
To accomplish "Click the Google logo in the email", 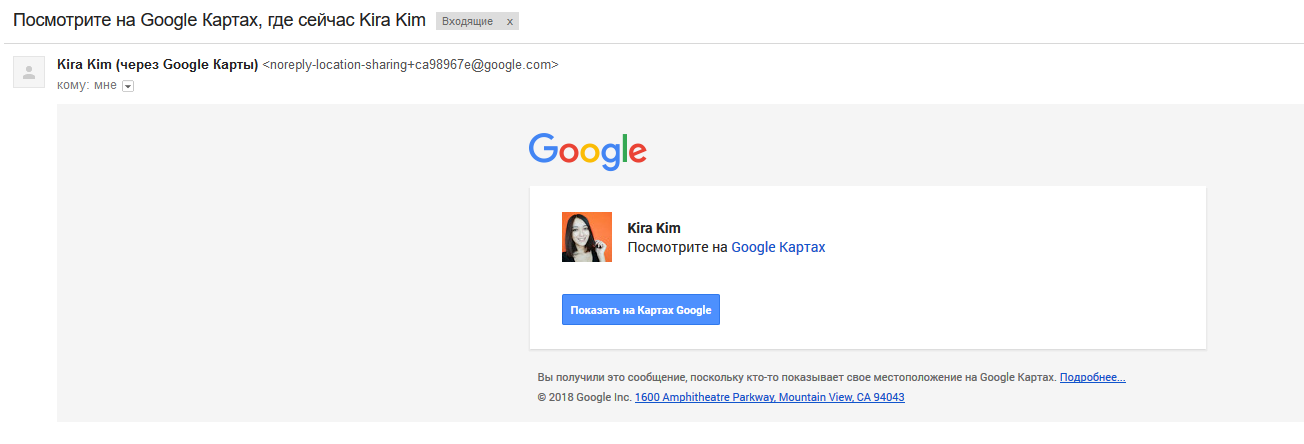I will [587, 151].
